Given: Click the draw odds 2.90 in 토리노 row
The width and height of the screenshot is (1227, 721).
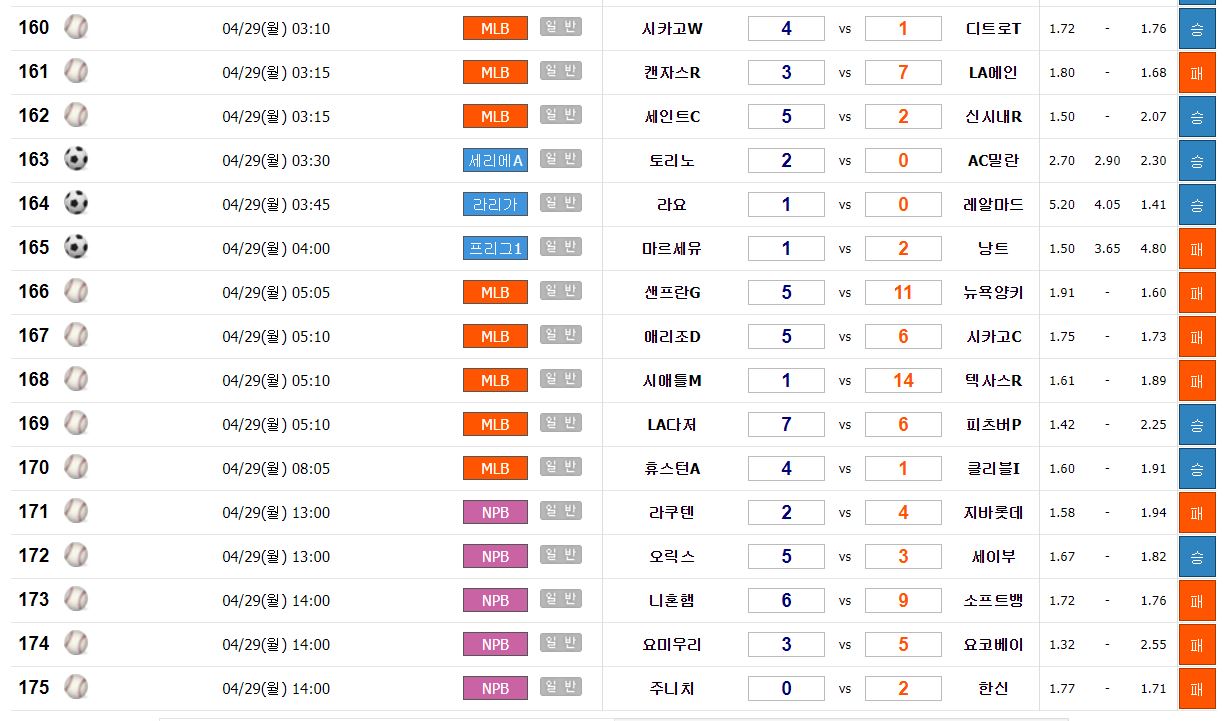Looking at the screenshot, I should point(1107,161).
